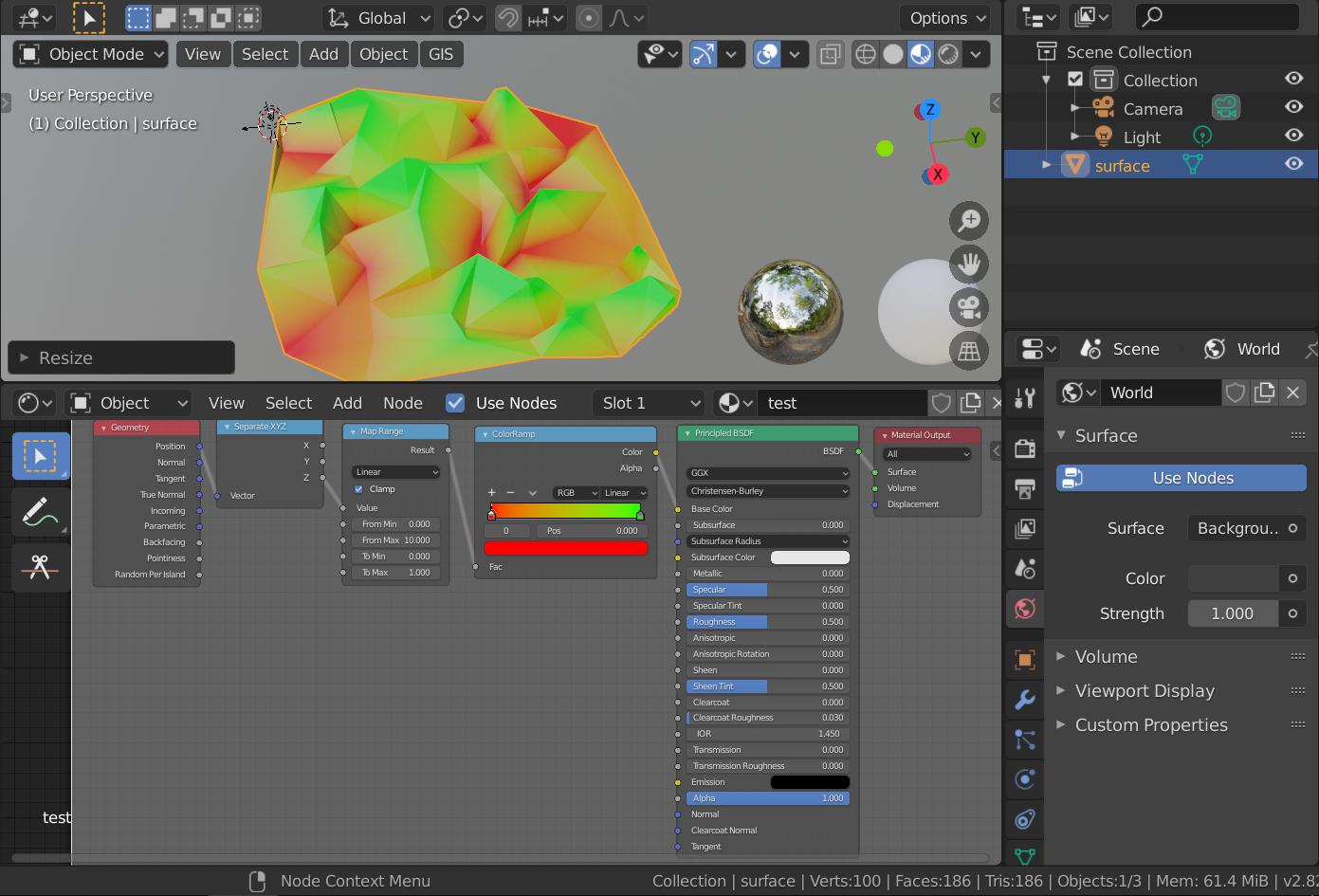
Task: Disable the Use Nodes checkbox
Action: (455, 402)
